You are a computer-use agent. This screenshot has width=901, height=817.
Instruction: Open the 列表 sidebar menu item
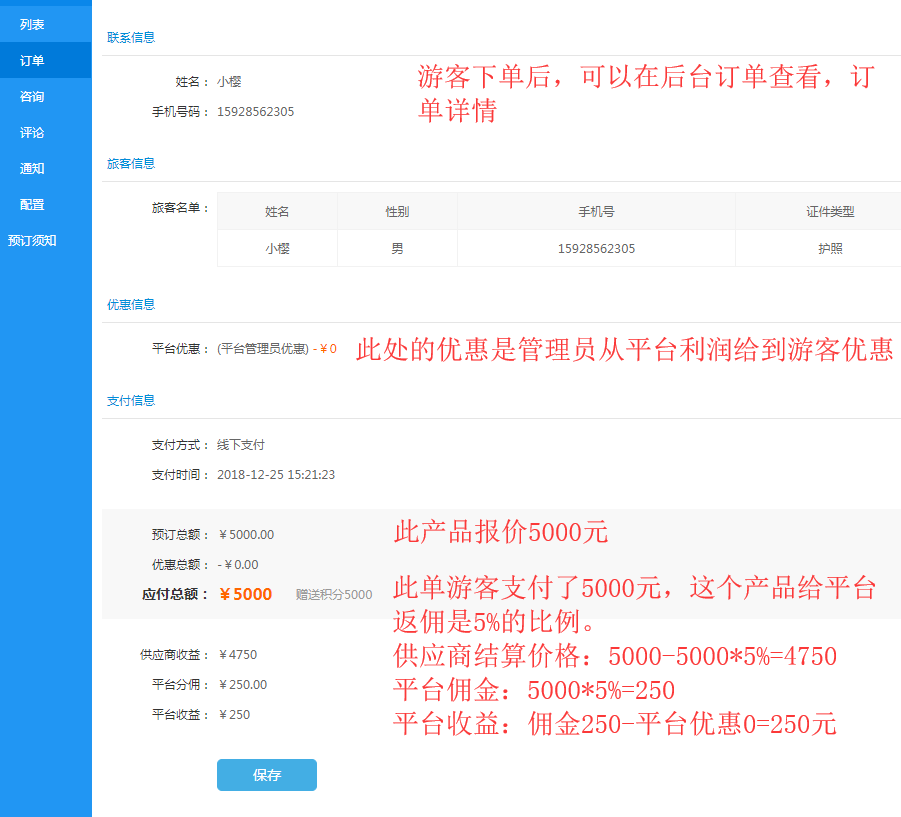tap(32, 24)
